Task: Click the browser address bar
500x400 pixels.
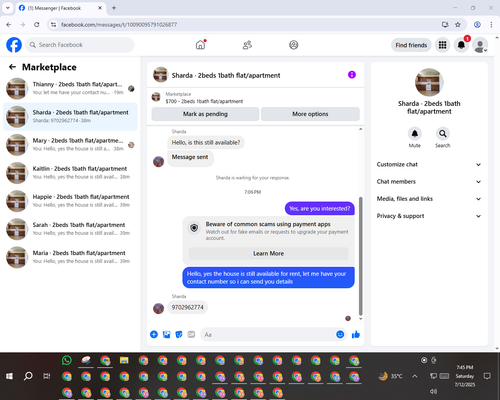Action: click(247, 24)
